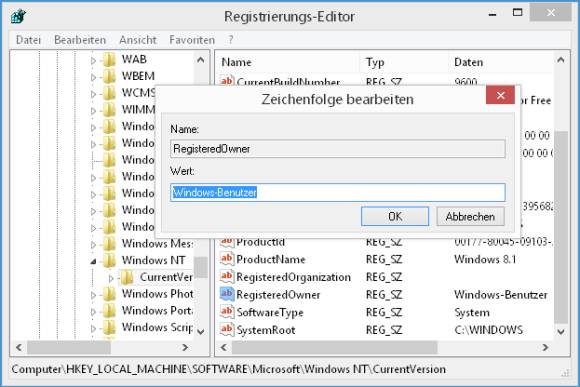The image size is (580, 387).
Task: Select the Windows NT tree item
Action: point(154,260)
